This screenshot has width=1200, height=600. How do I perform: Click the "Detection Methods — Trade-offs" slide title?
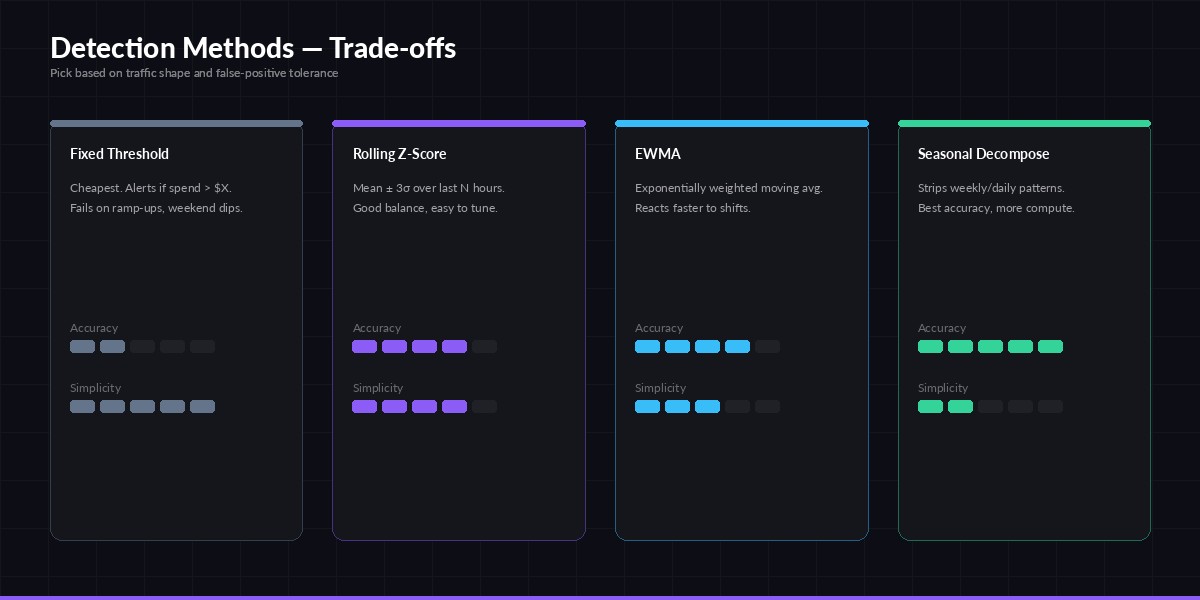(253, 47)
